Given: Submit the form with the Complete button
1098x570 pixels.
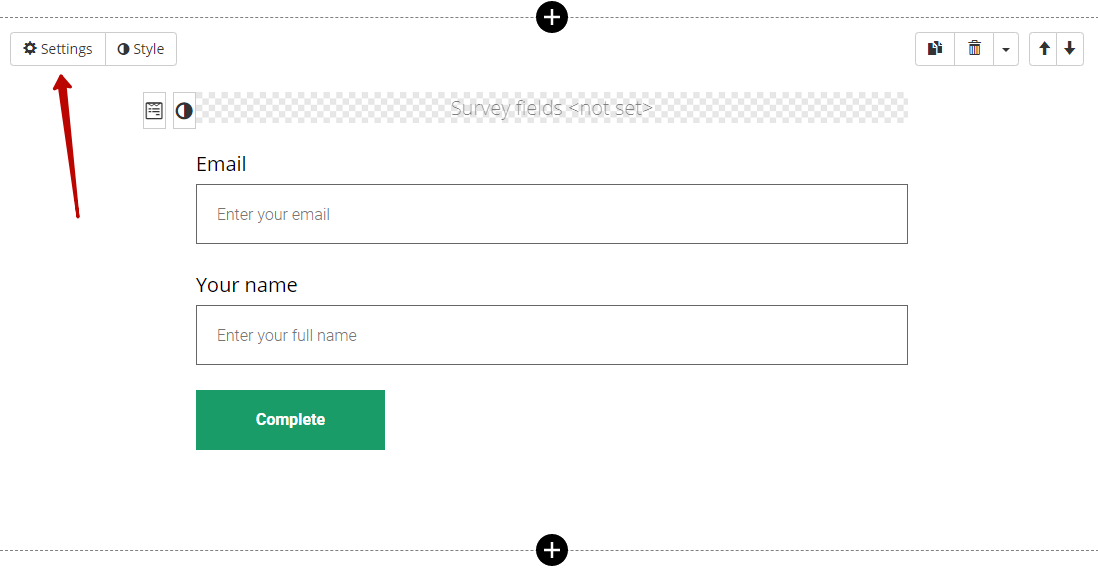Looking at the screenshot, I should (x=291, y=419).
